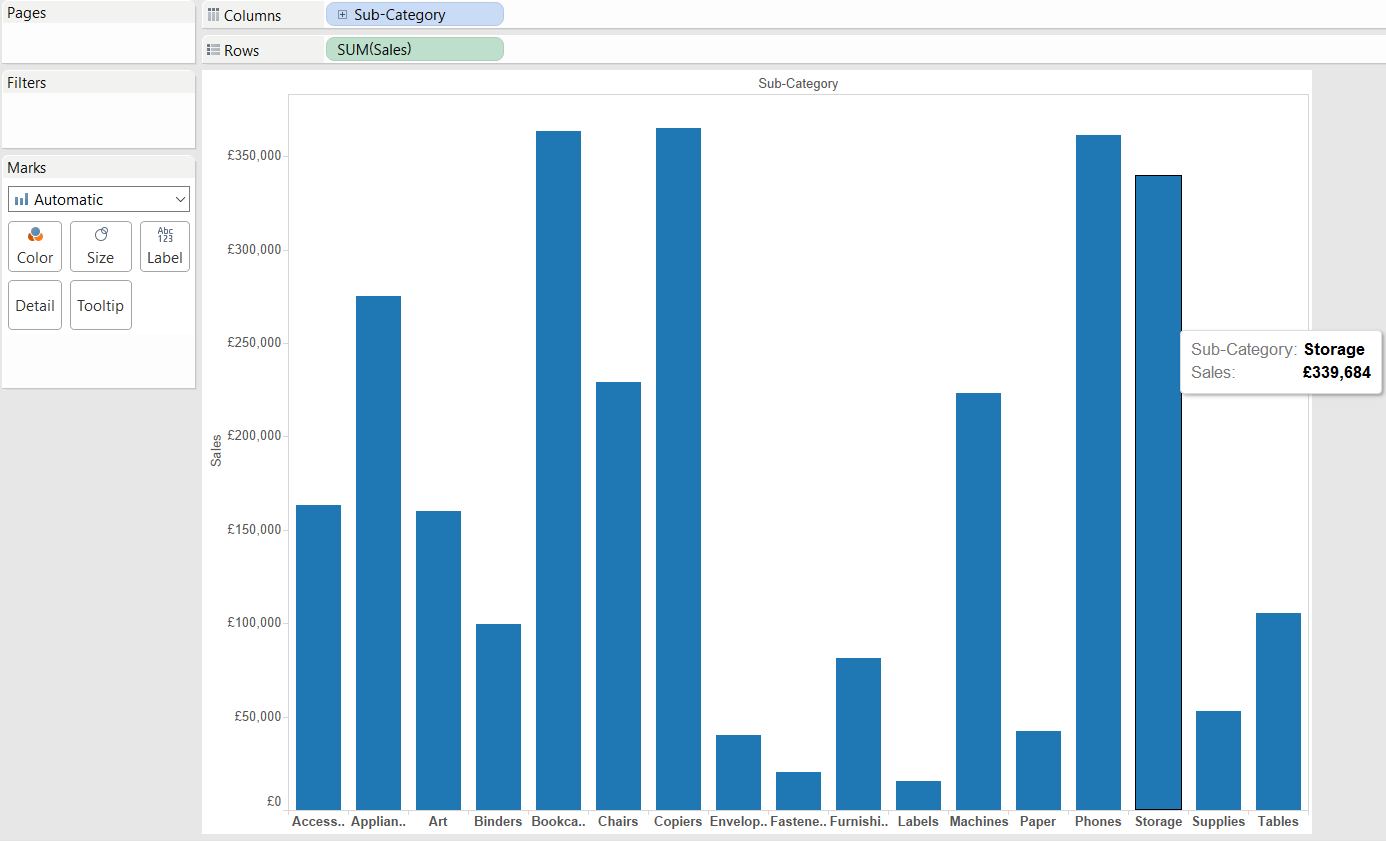Screen dimensions: 1386x842
Task: Click the Copiers bar
Action: pos(678,469)
